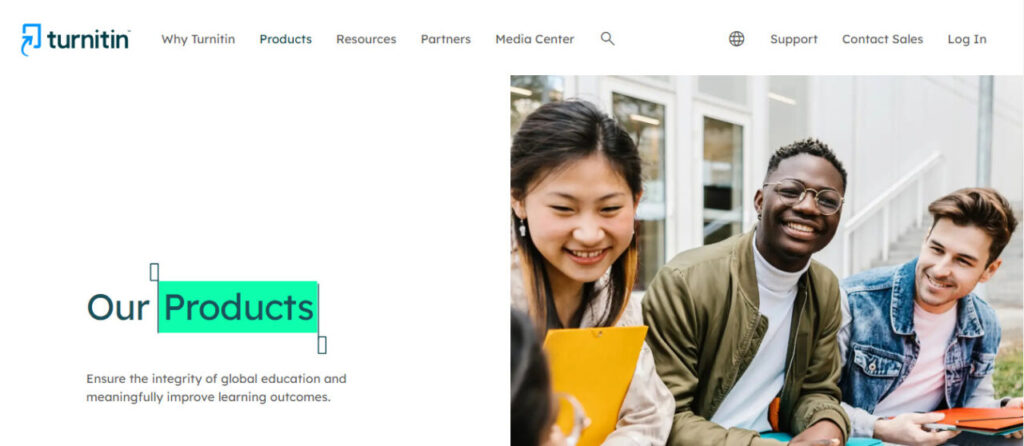Expand the Products navigation menu
The image size is (1024, 446).
point(285,39)
